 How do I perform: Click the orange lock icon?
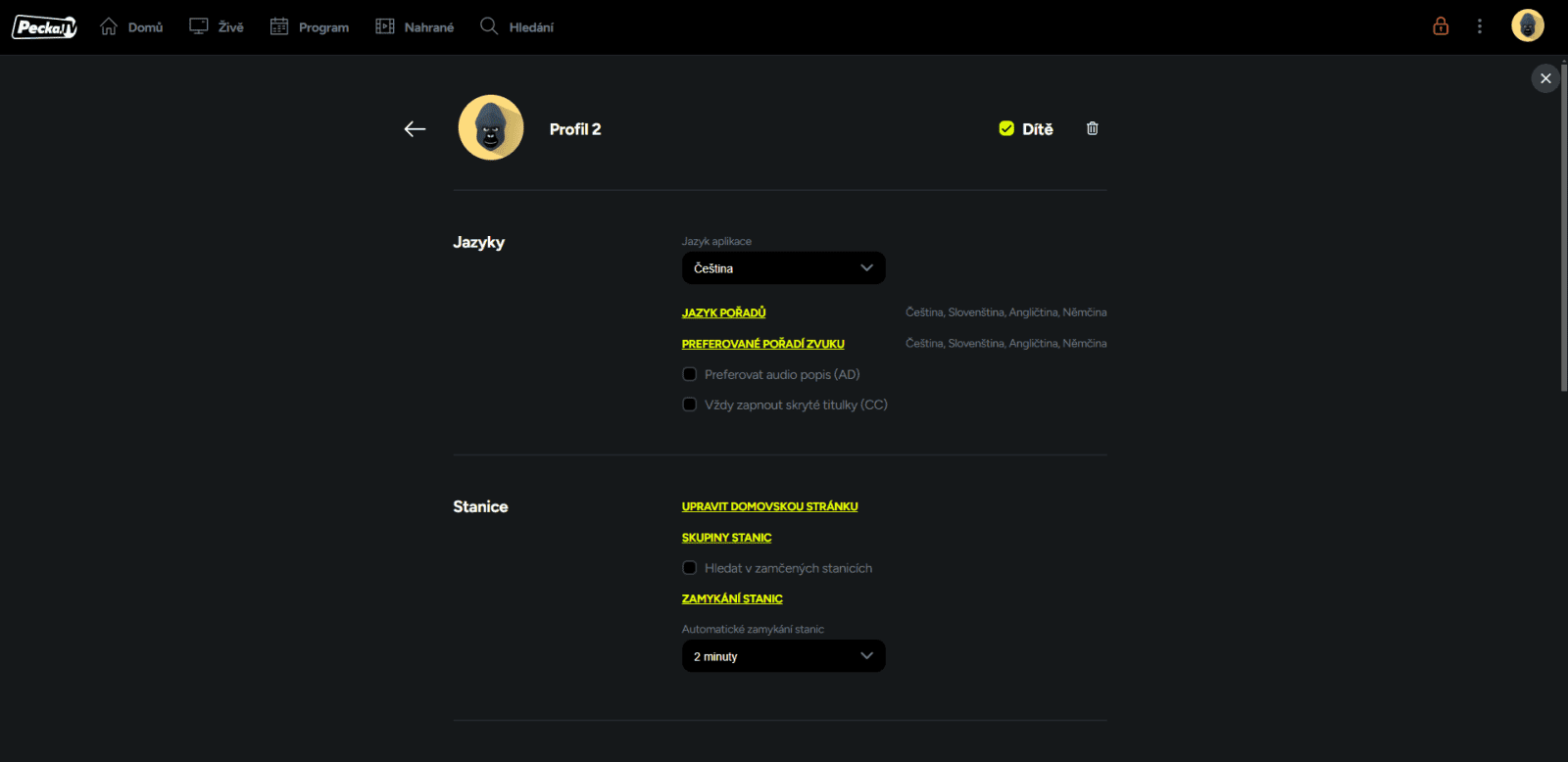point(1441,26)
